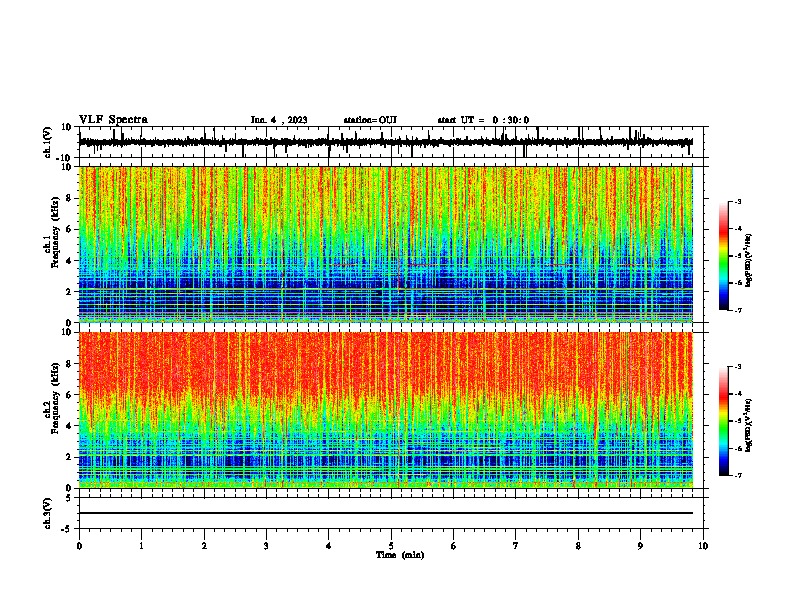
Task: Click the lower colorbar log(PSD) label
Action: (749, 425)
